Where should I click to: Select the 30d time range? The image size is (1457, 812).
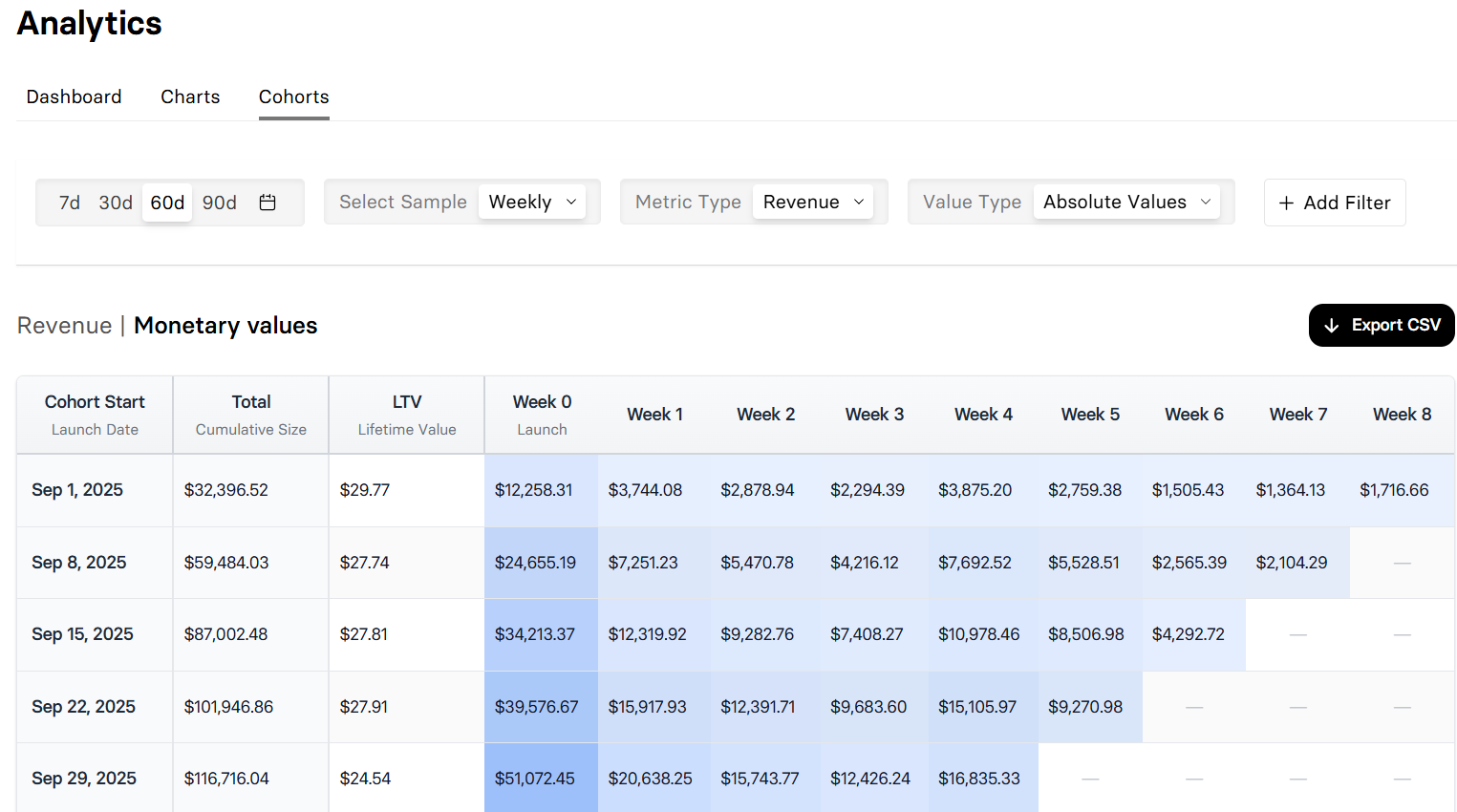pos(116,203)
